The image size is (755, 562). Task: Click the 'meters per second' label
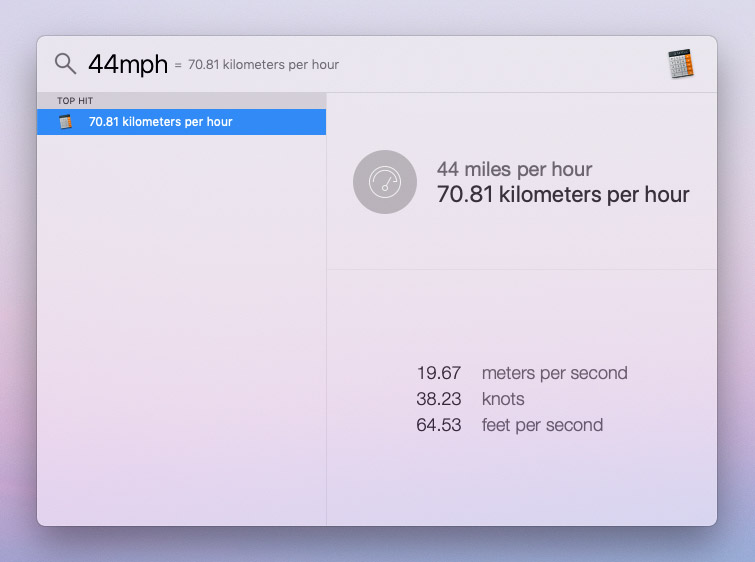pos(555,373)
